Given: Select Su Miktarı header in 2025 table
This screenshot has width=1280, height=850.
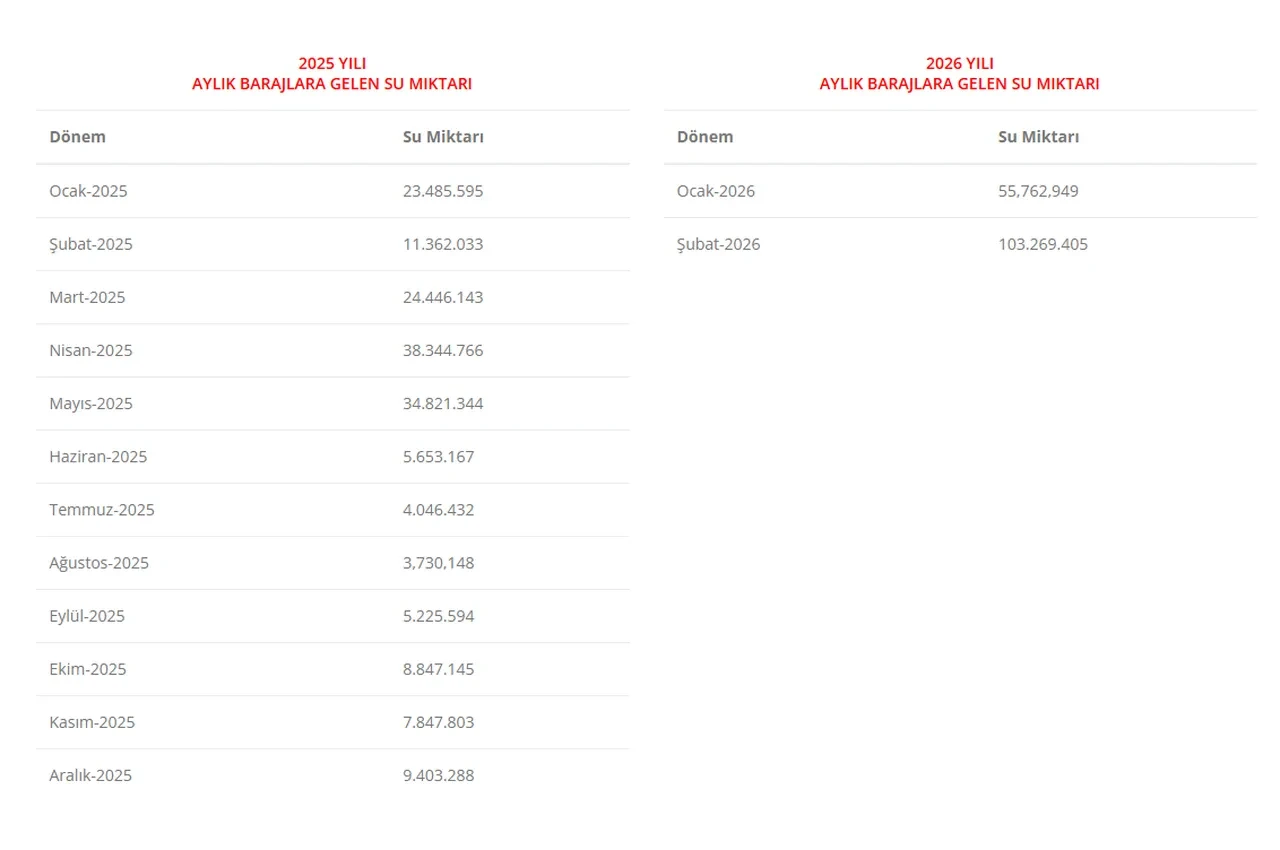Looking at the screenshot, I should tap(443, 137).
